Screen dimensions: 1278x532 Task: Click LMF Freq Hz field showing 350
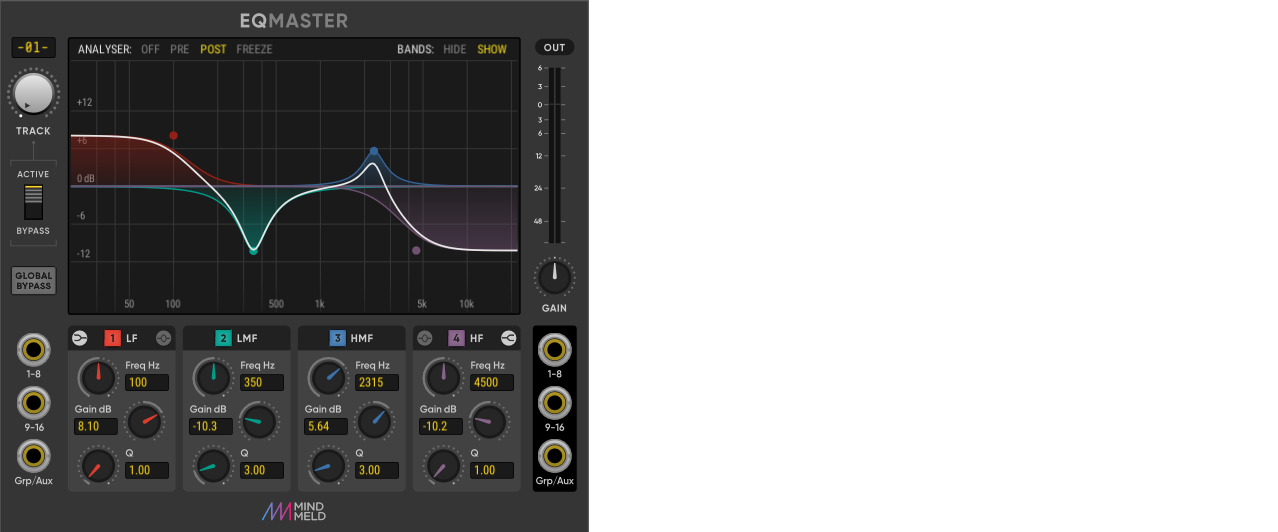click(262, 382)
